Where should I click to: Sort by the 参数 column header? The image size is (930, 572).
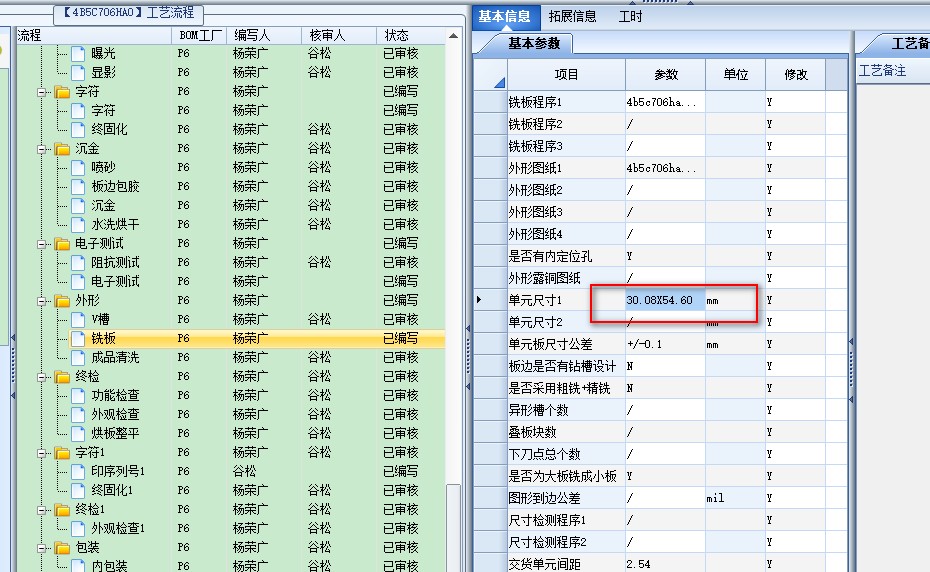(665, 75)
